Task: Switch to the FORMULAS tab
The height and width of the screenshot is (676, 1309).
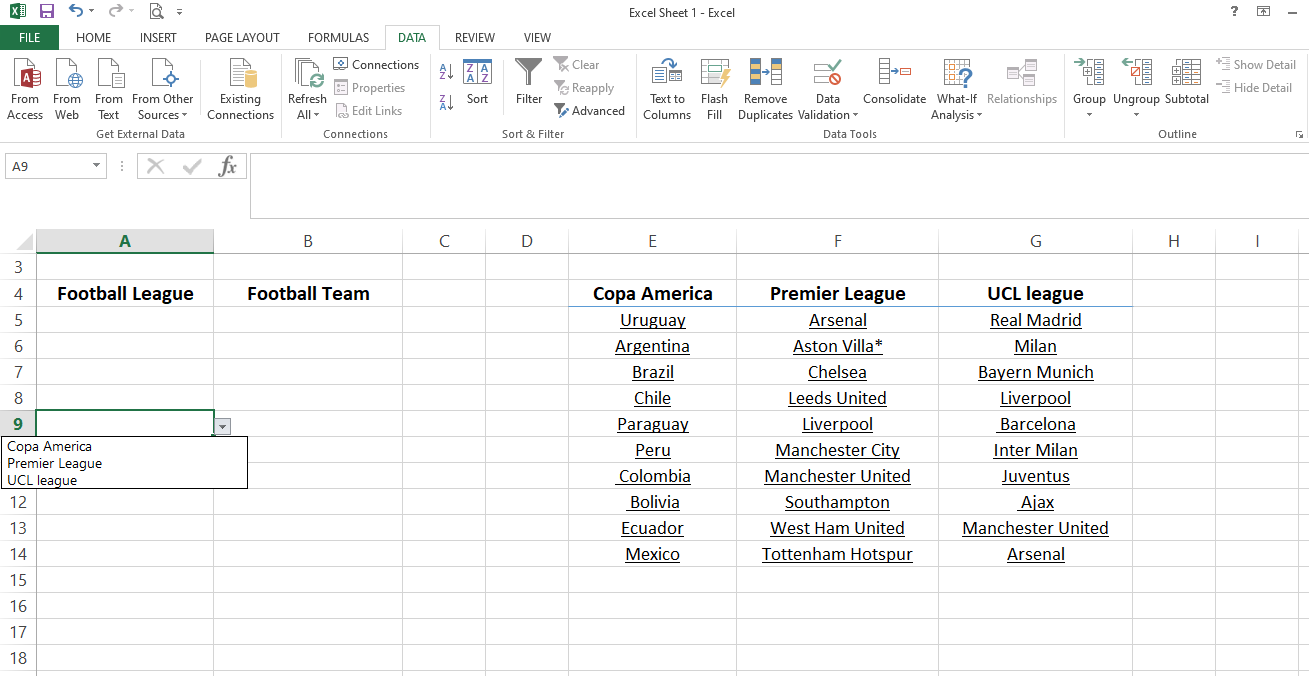Action: click(x=338, y=38)
